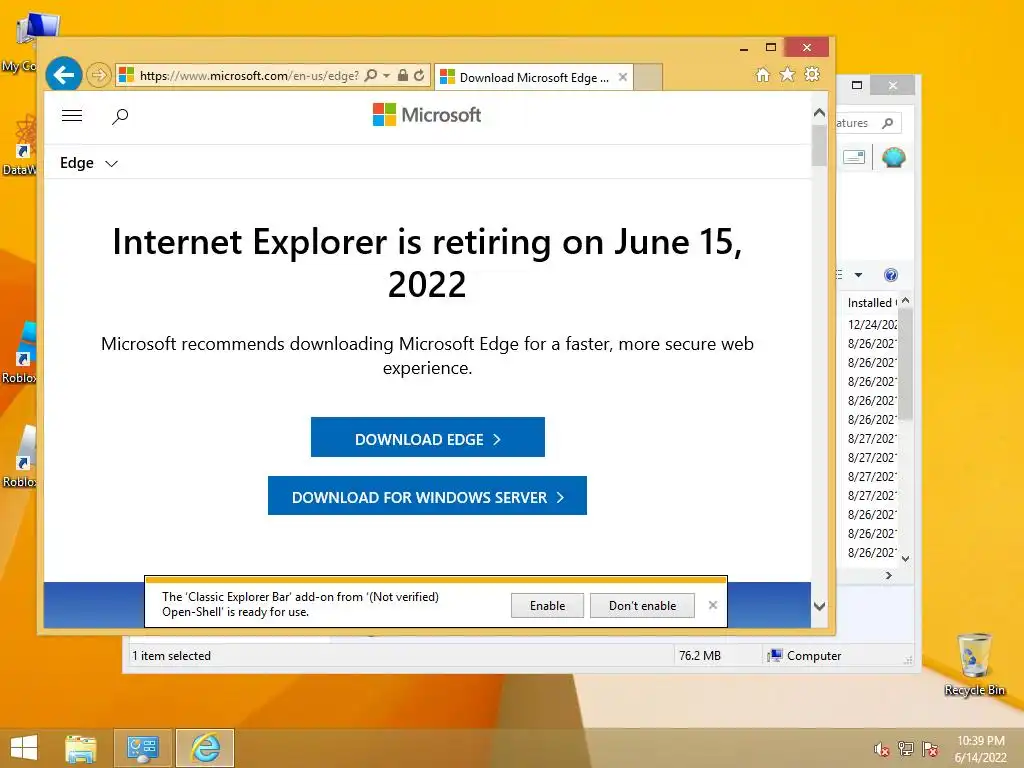Click the network tray icon
Image resolution: width=1024 pixels, height=768 pixels.
(x=906, y=748)
